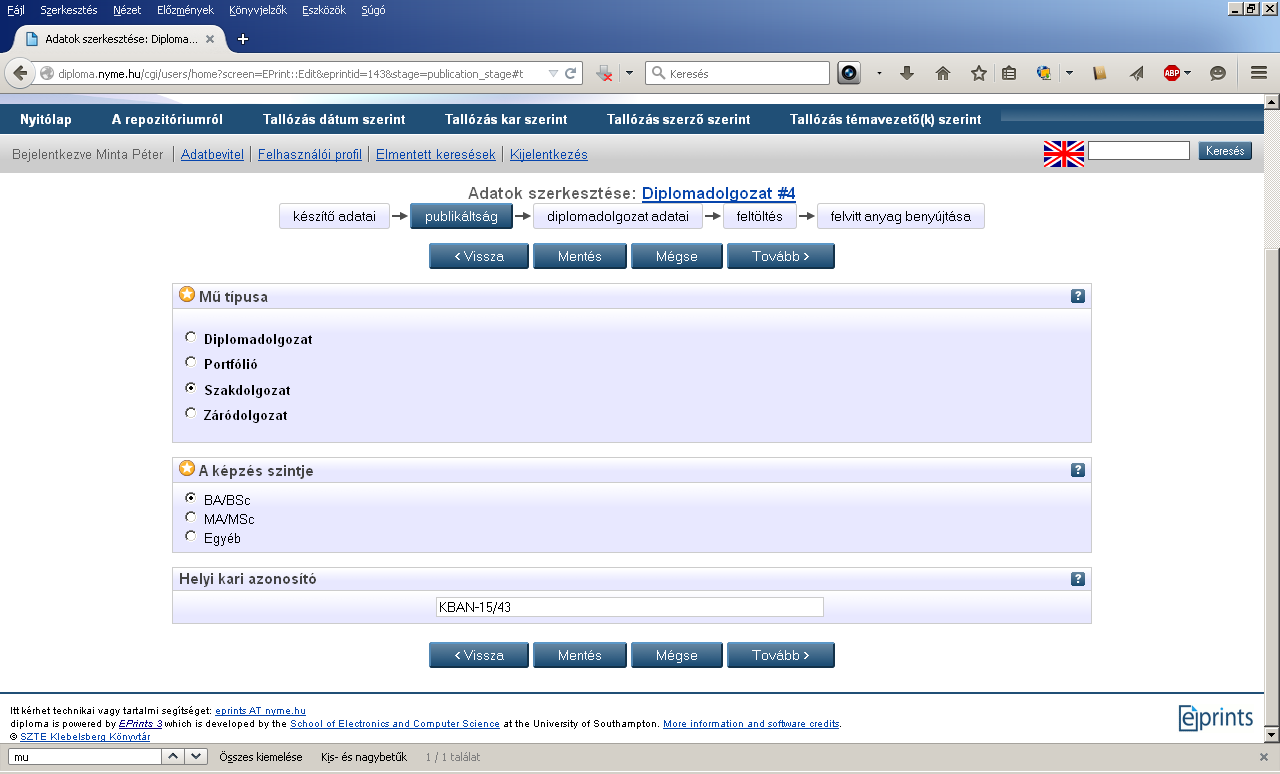This screenshot has width=1280, height=774.
Task: Go to the Nyitólap navigation item
Action: (x=46, y=119)
